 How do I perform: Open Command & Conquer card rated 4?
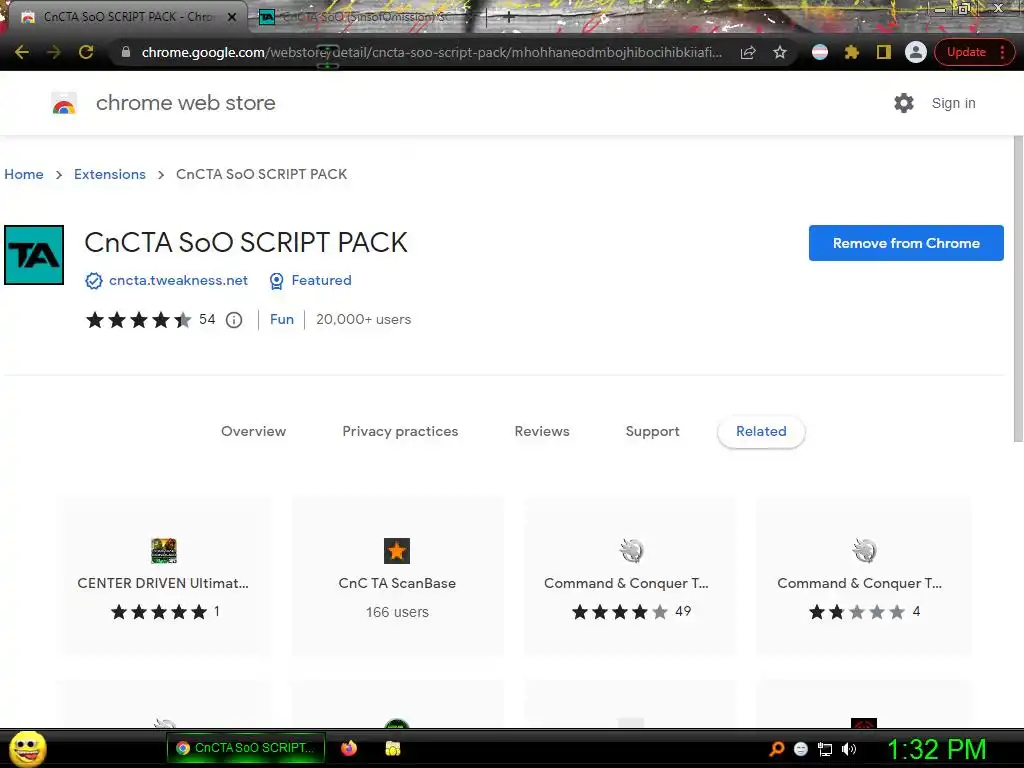click(x=863, y=577)
